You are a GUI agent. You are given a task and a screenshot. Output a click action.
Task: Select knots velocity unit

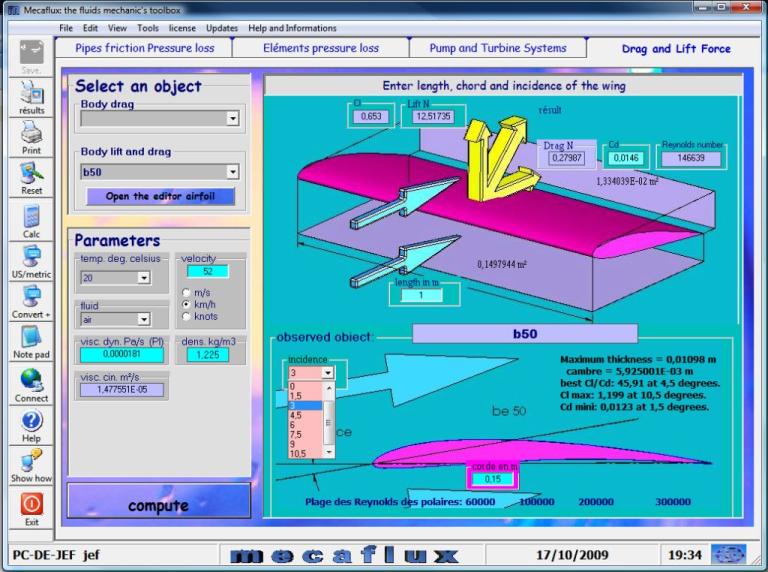186,316
